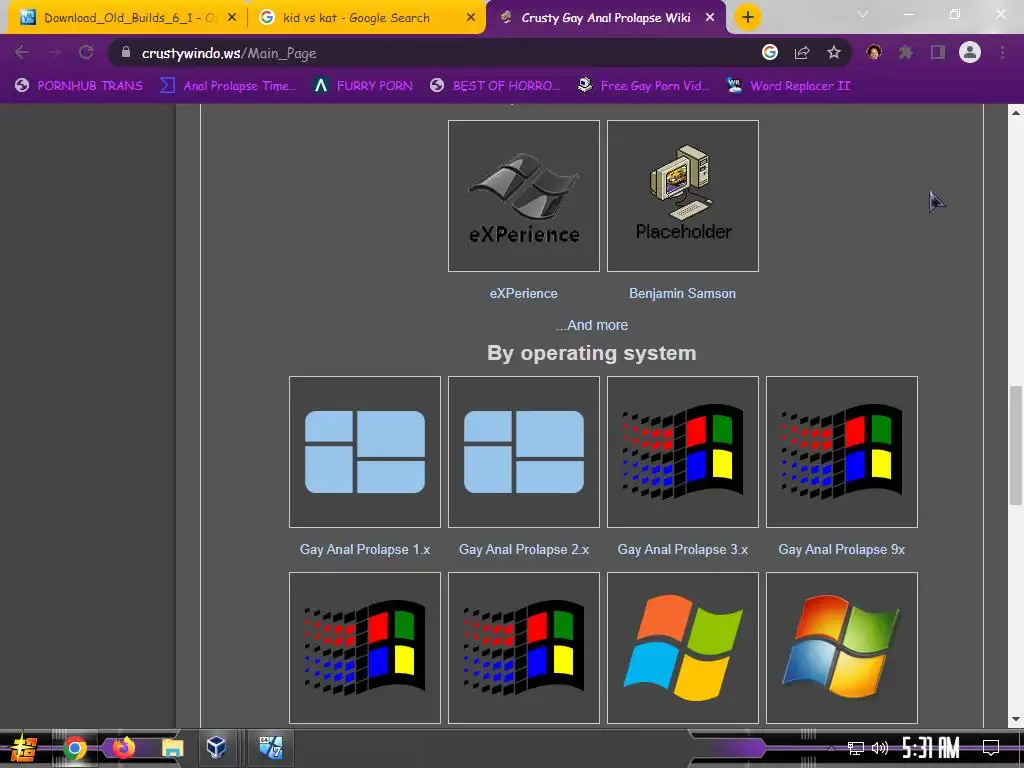This screenshot has height=768, width=1024.
Task: Open the Free Gay Porn Vid... bookmark
Action: (644, 86)
